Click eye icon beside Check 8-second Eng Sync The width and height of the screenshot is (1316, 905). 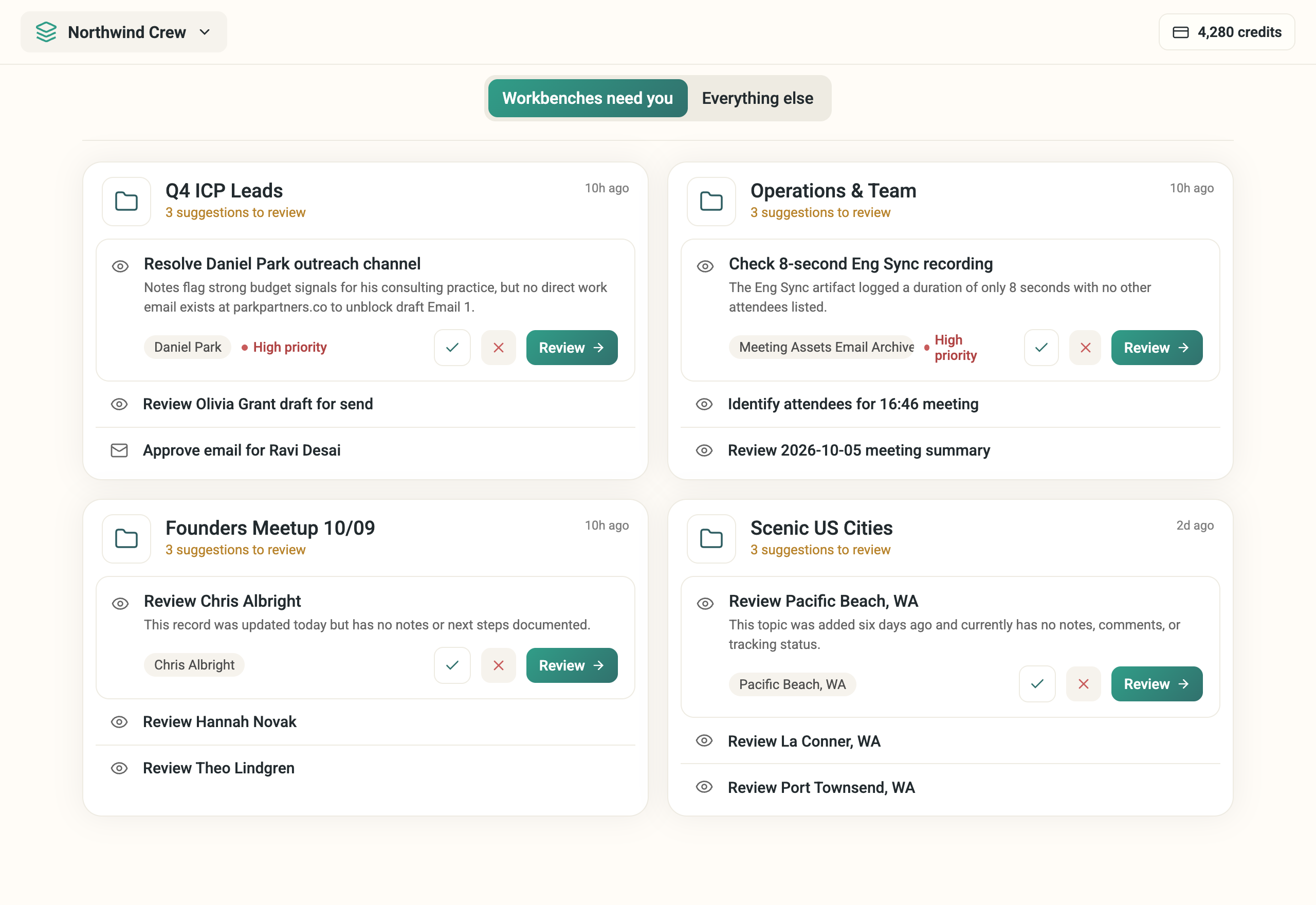tap(705, 266)
